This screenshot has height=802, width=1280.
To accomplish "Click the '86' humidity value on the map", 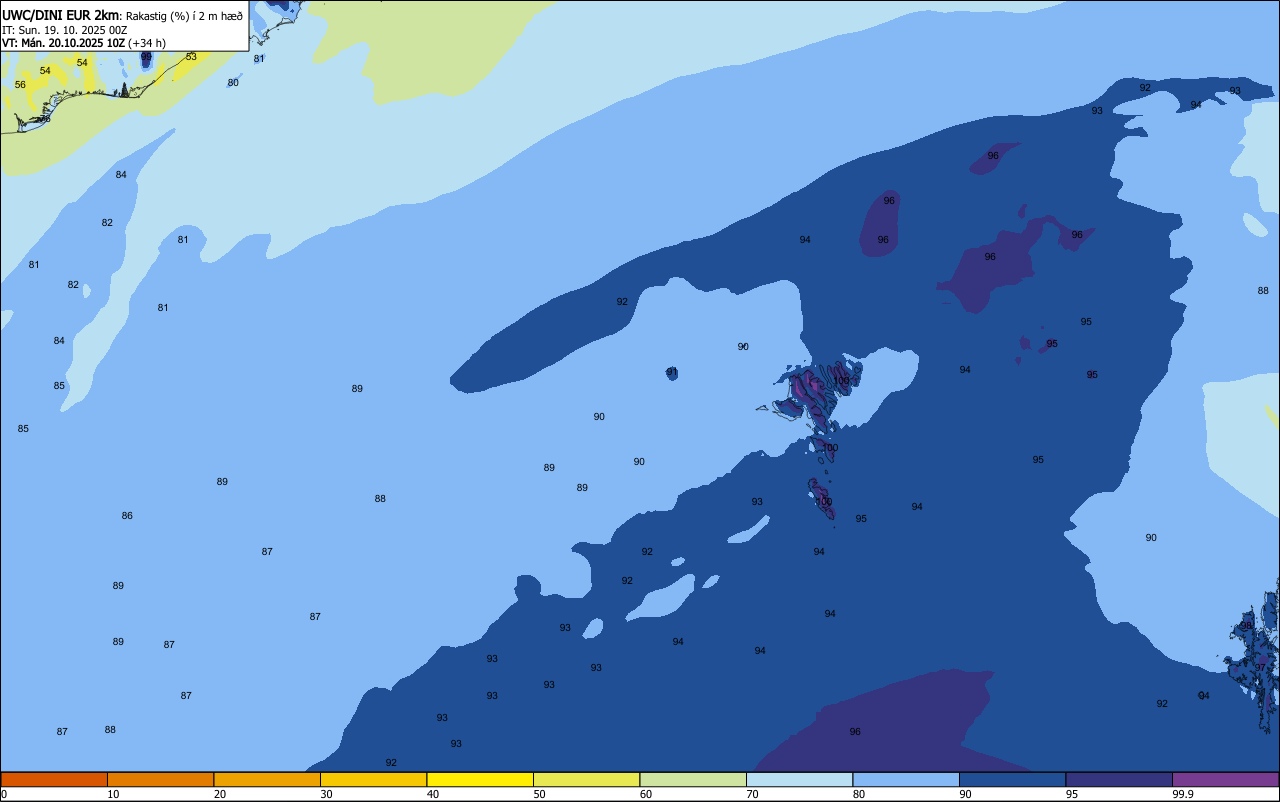I will click(127, 516).
